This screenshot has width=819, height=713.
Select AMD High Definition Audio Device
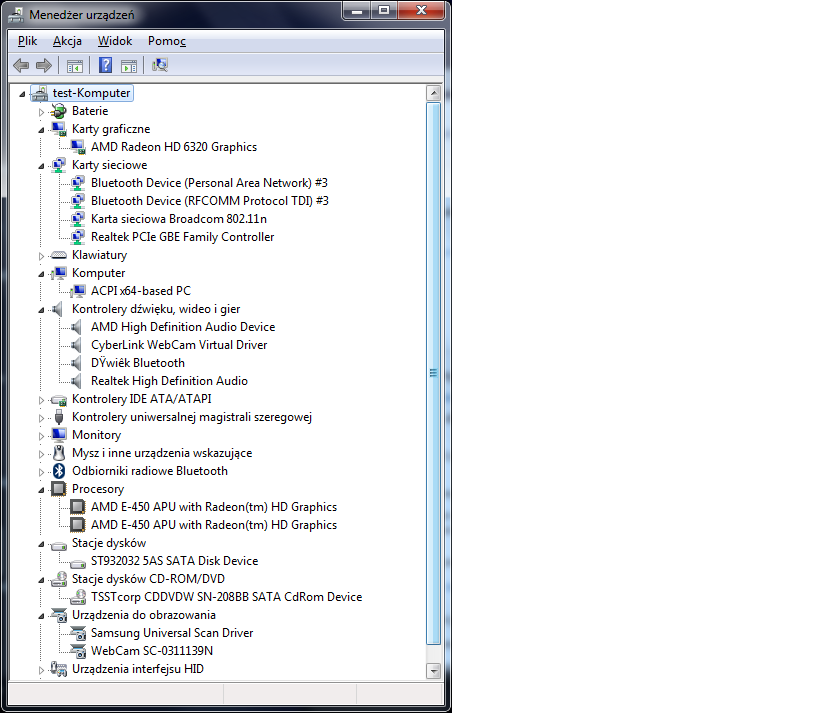(183, 327)
